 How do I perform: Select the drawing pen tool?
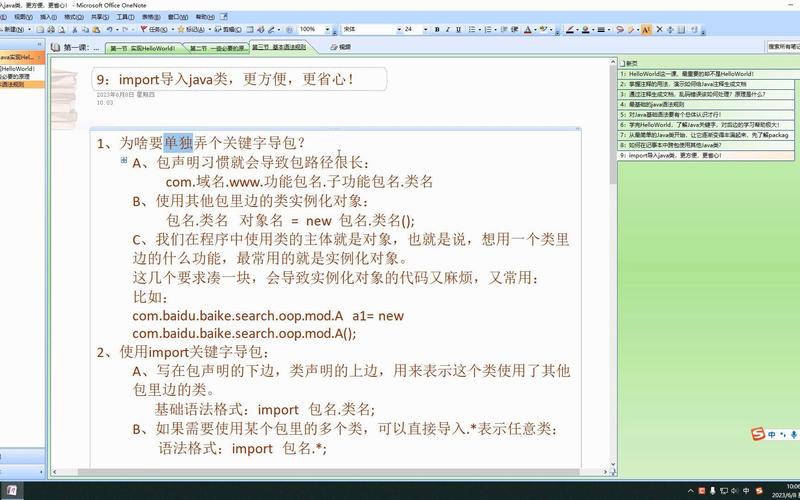(x=569, y=29)
